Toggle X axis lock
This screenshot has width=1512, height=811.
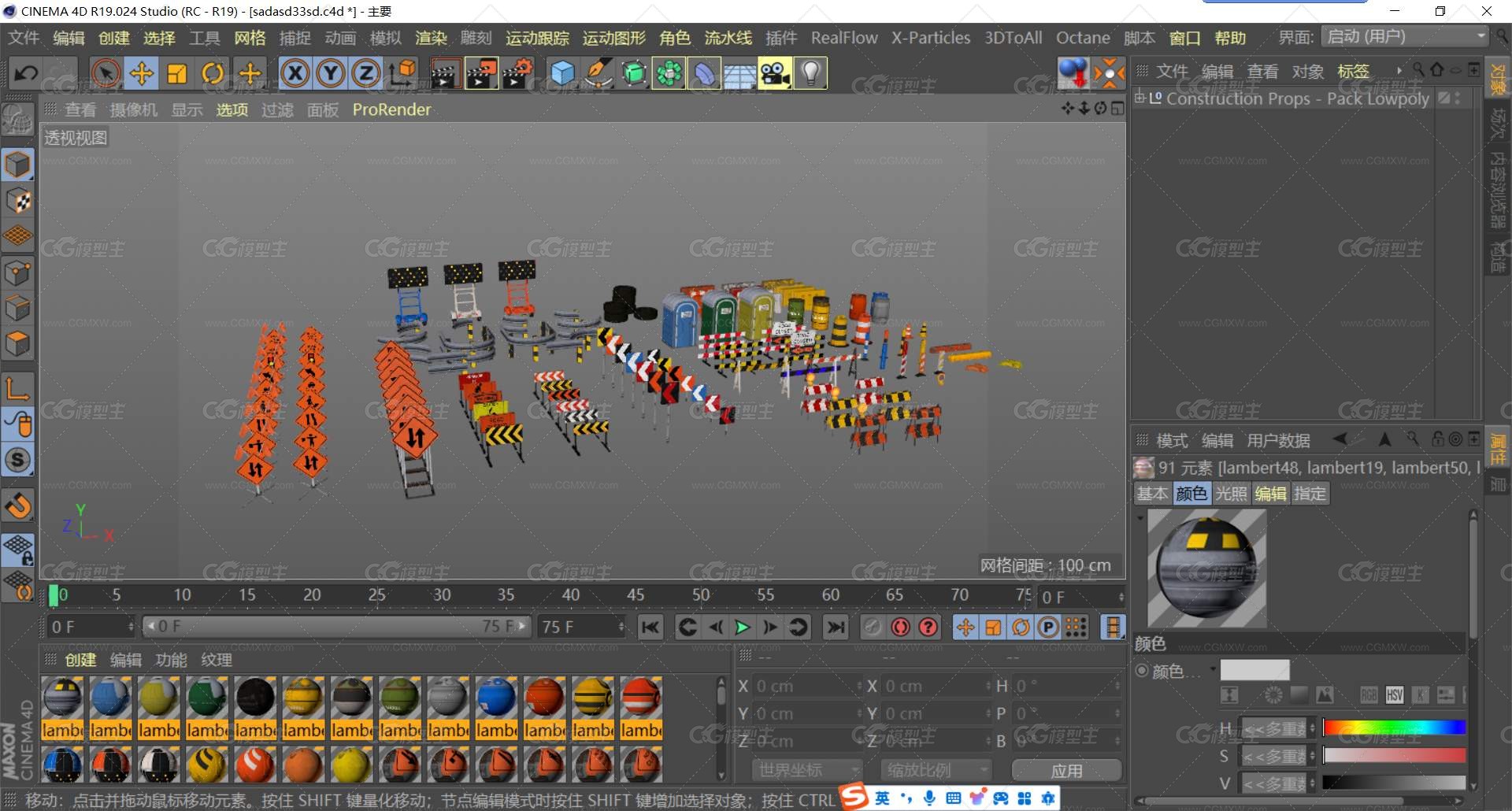[295, 73]
